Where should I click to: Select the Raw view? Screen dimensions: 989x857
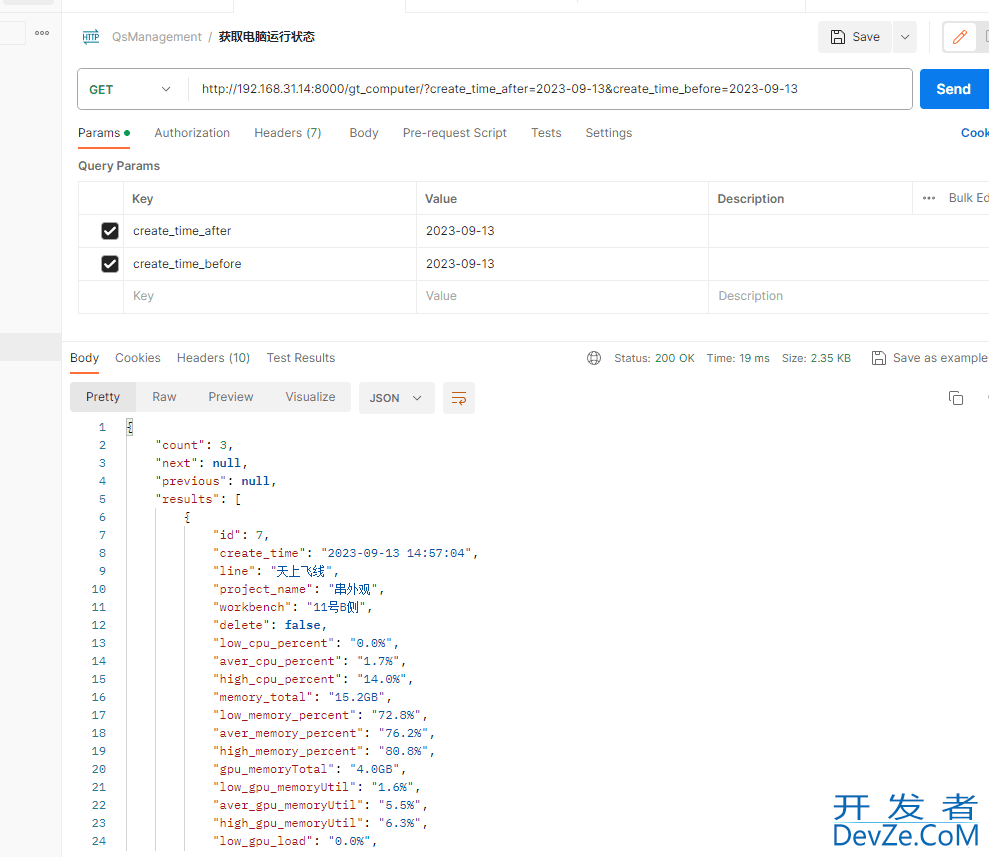[x=164, y=397]
